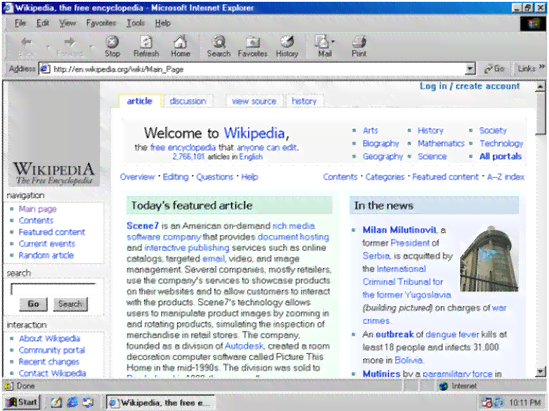Launch Internet Explorer from Quick Launch

(72, 402)
